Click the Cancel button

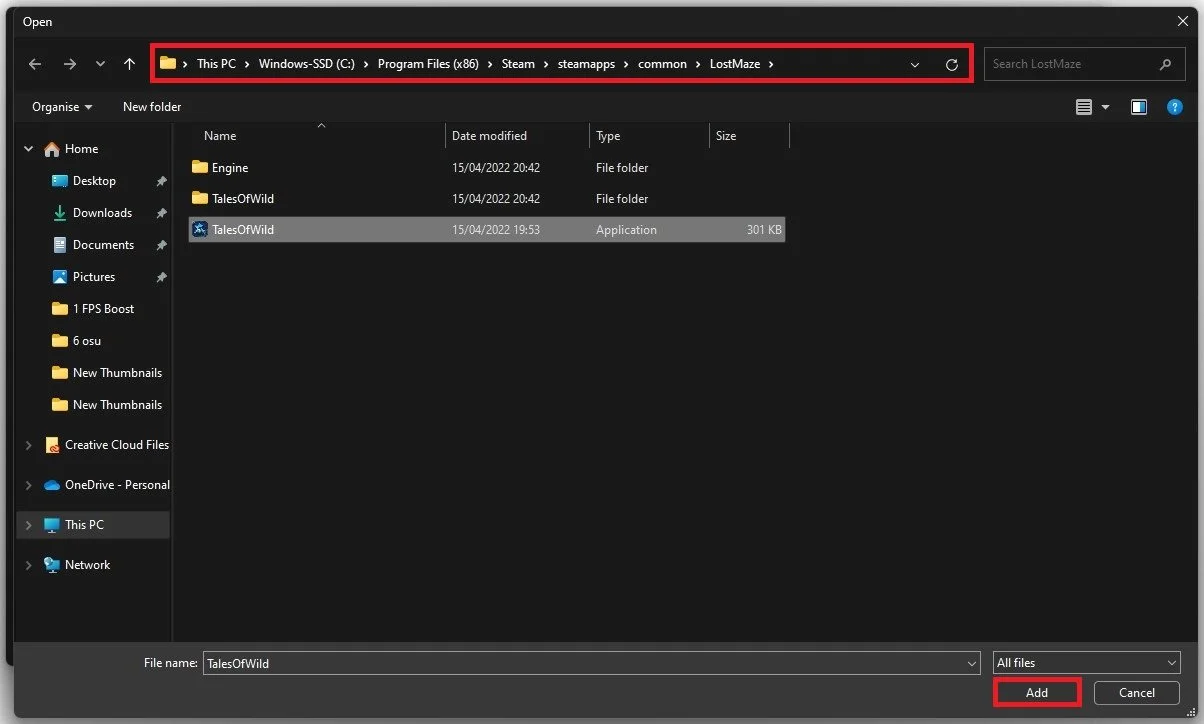click(1137, 692)
